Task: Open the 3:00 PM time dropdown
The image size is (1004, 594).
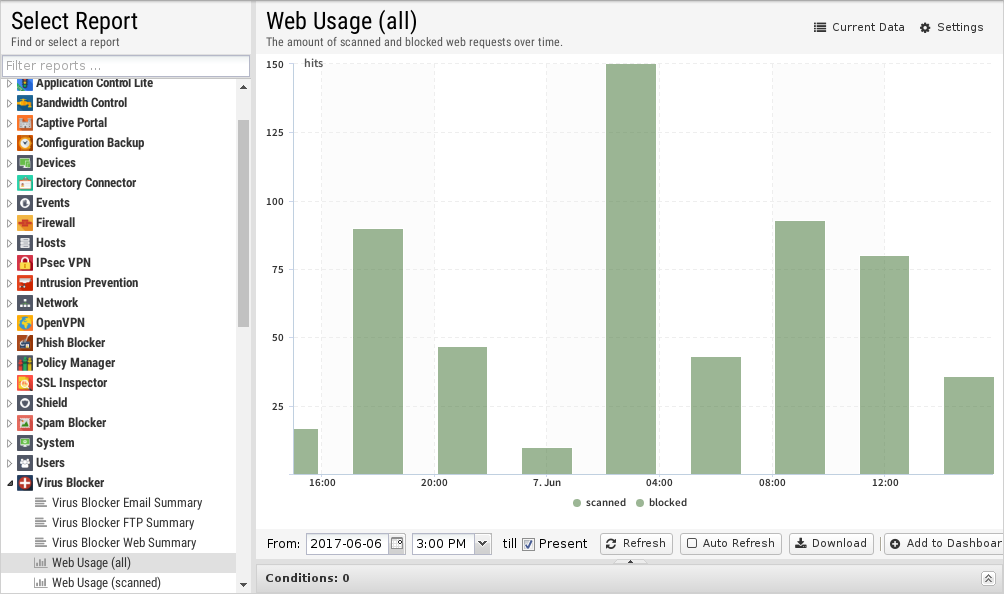Action: coord(483,544)
